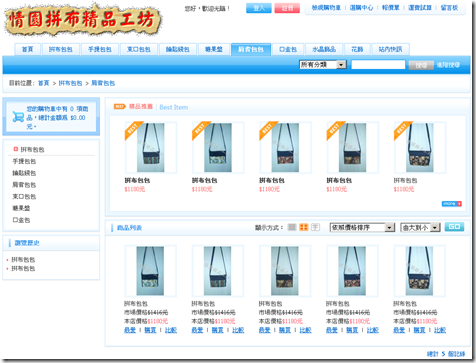Viewport: 476px width, 363px height.
Task: Click the red 註冊 register button
Action: coord(287,8)
